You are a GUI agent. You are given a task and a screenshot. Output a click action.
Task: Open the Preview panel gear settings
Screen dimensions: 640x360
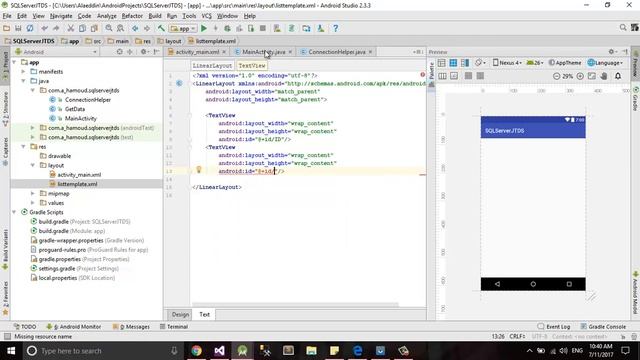click(x=612, y=52)
